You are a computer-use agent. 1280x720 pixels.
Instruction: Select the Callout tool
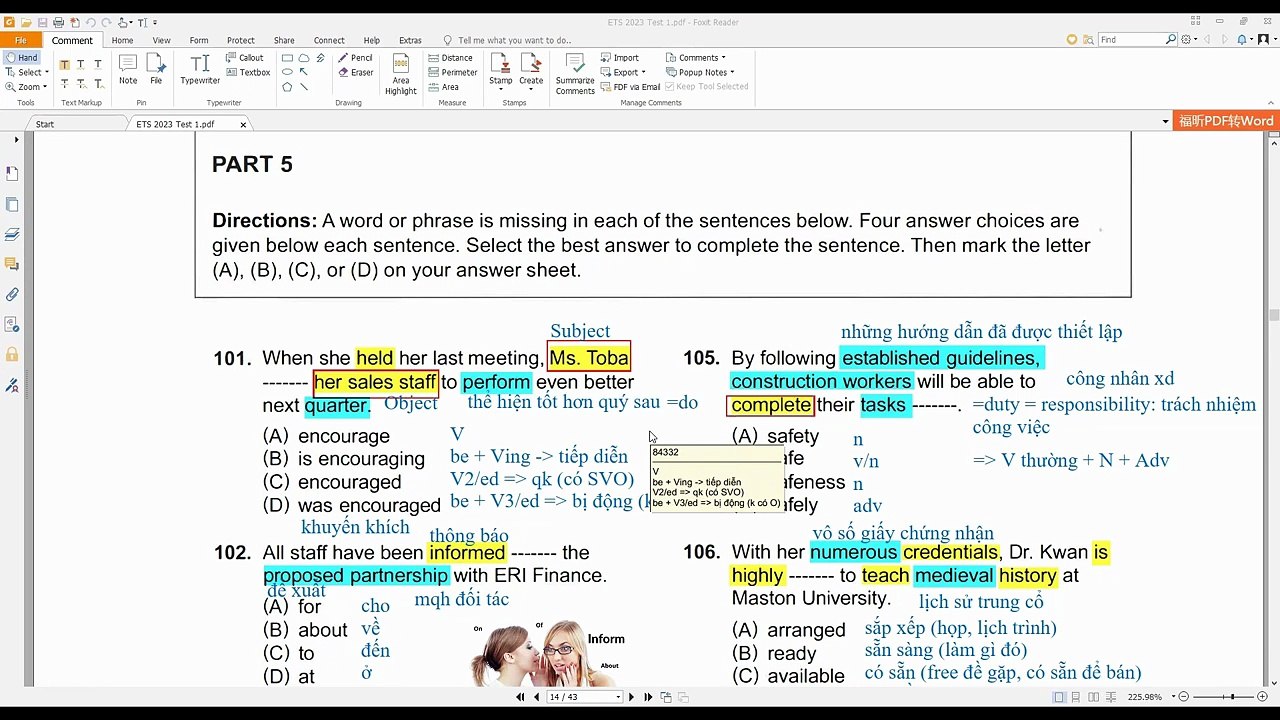[244, 58]
